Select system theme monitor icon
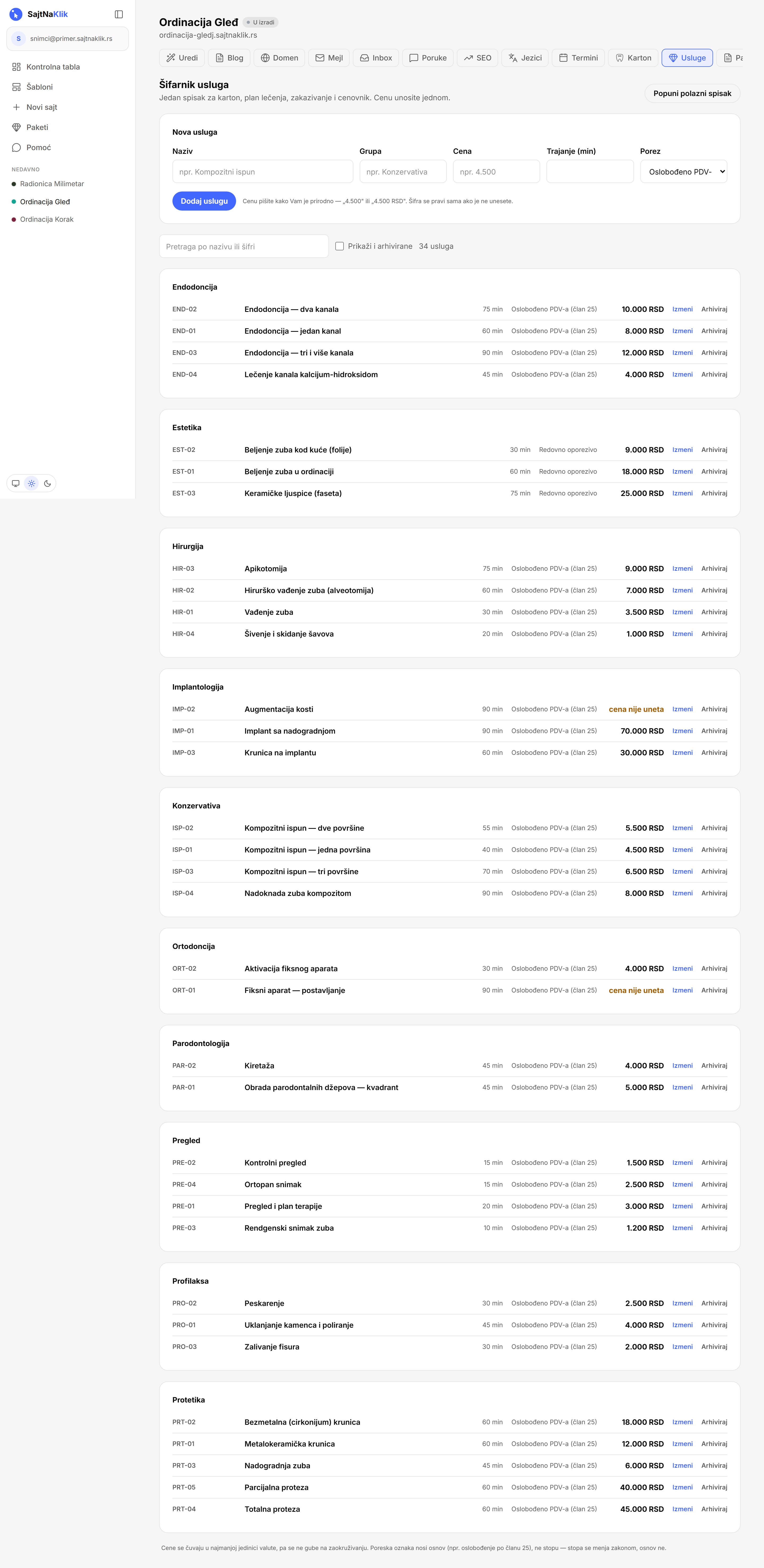The image size is (764, 1568). point(16,483)
